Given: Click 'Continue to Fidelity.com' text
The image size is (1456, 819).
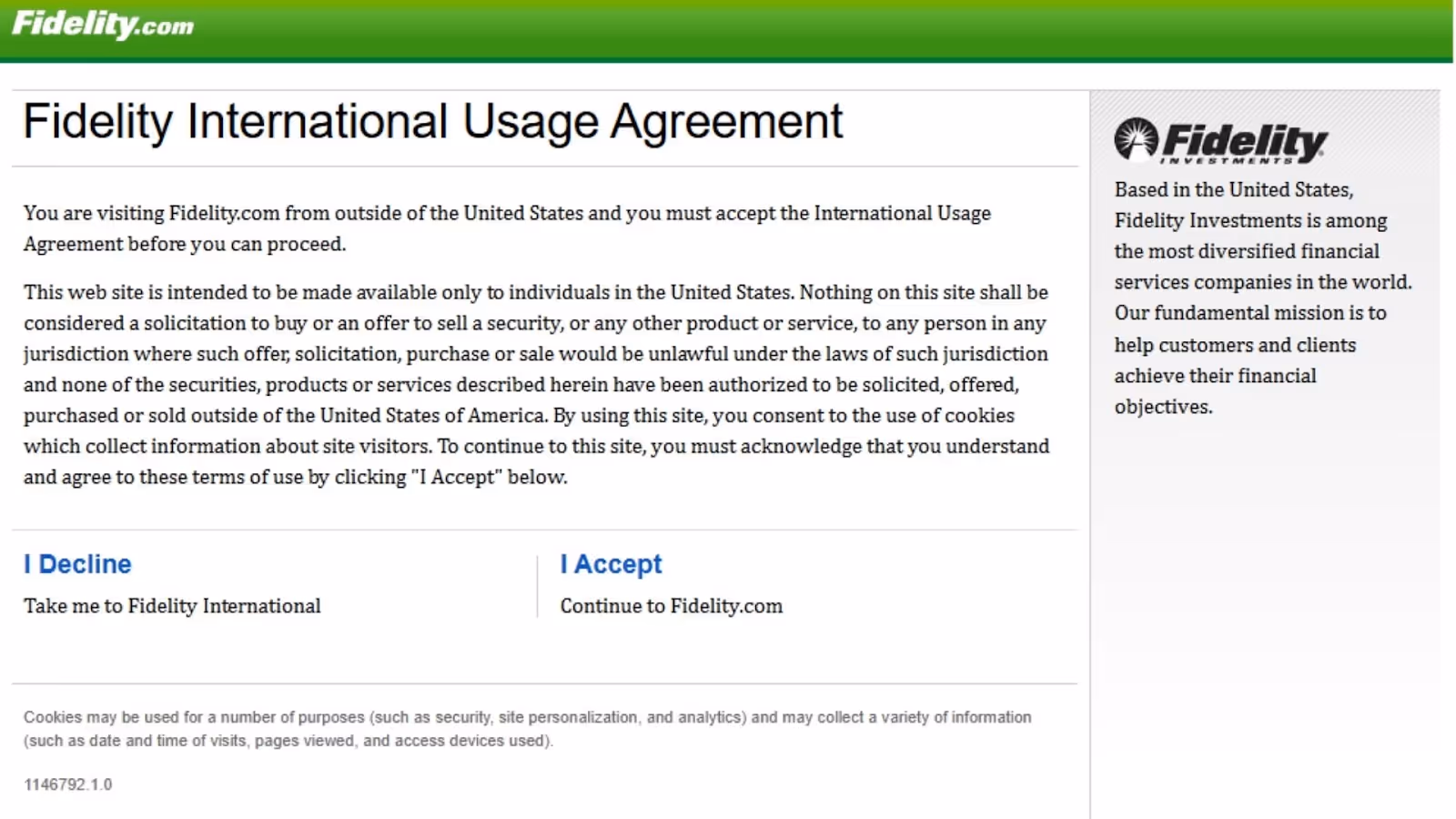Looking at the screenshot, I should [x=671, y=606].
